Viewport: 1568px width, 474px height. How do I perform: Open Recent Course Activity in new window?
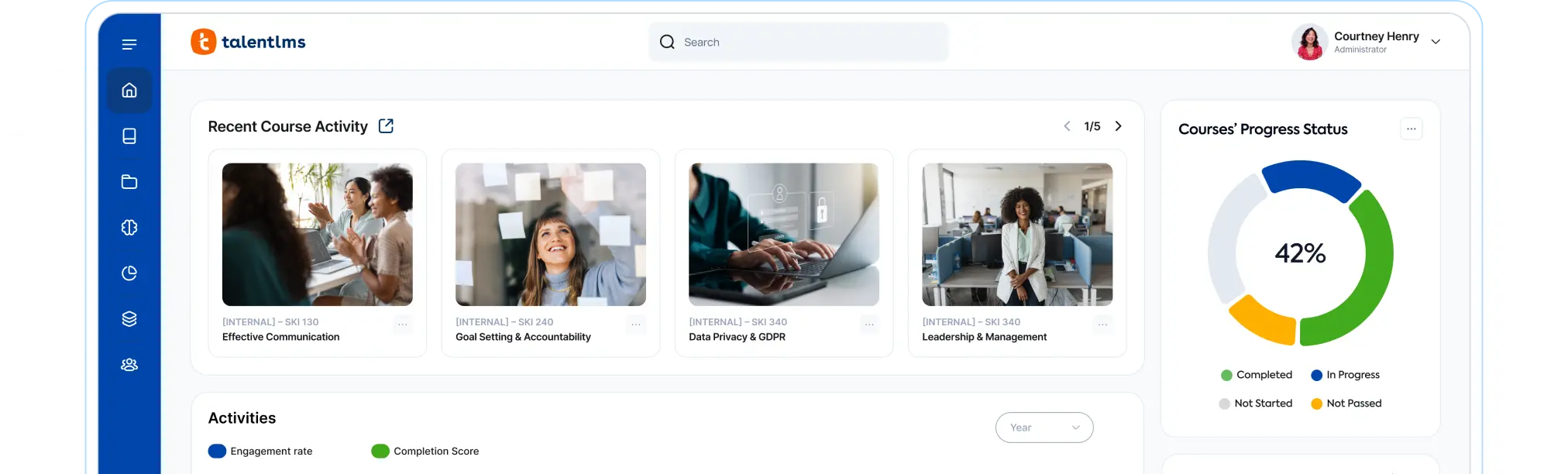point(386,126)
